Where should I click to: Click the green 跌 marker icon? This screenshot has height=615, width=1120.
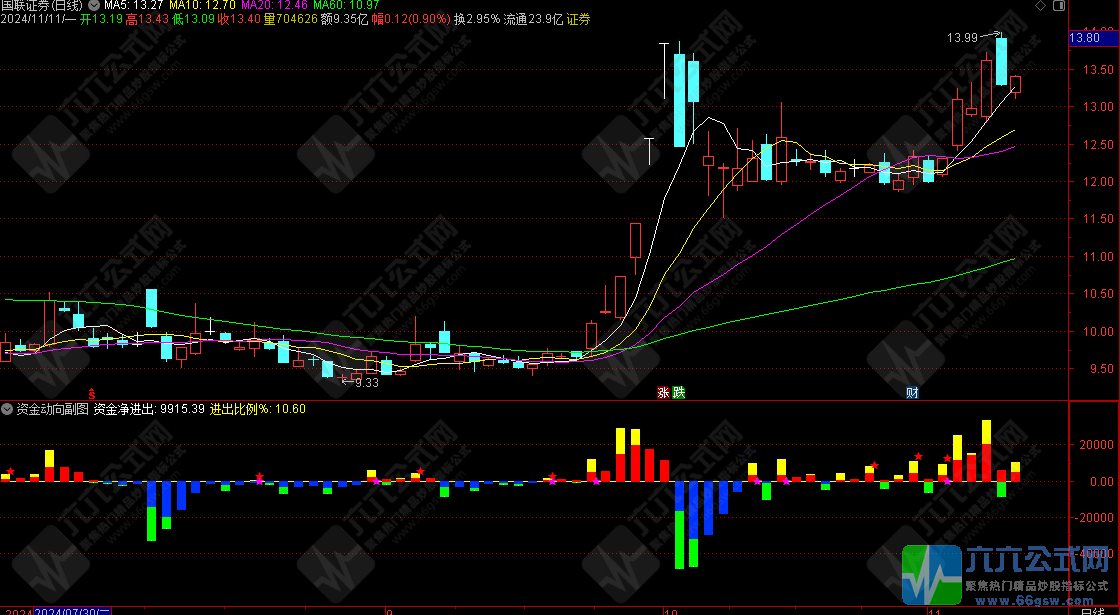679,392
